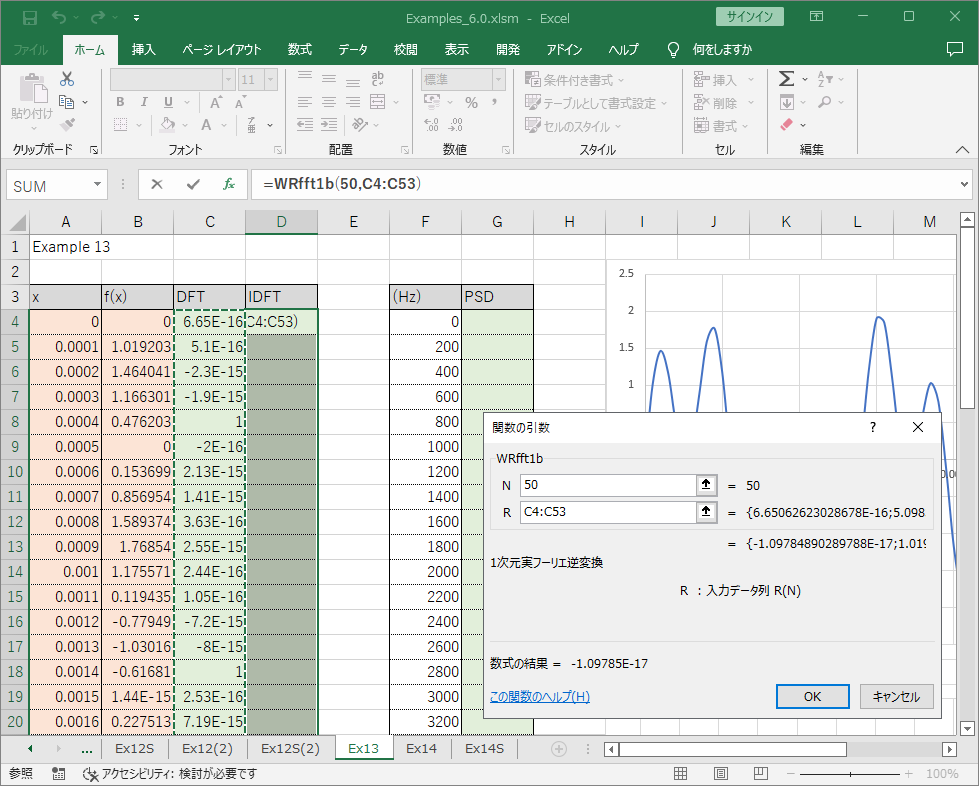This screenshot has height=786, width=979.
Task: Open the Name Box dropdown arrow
Action: tap(98, 184)
